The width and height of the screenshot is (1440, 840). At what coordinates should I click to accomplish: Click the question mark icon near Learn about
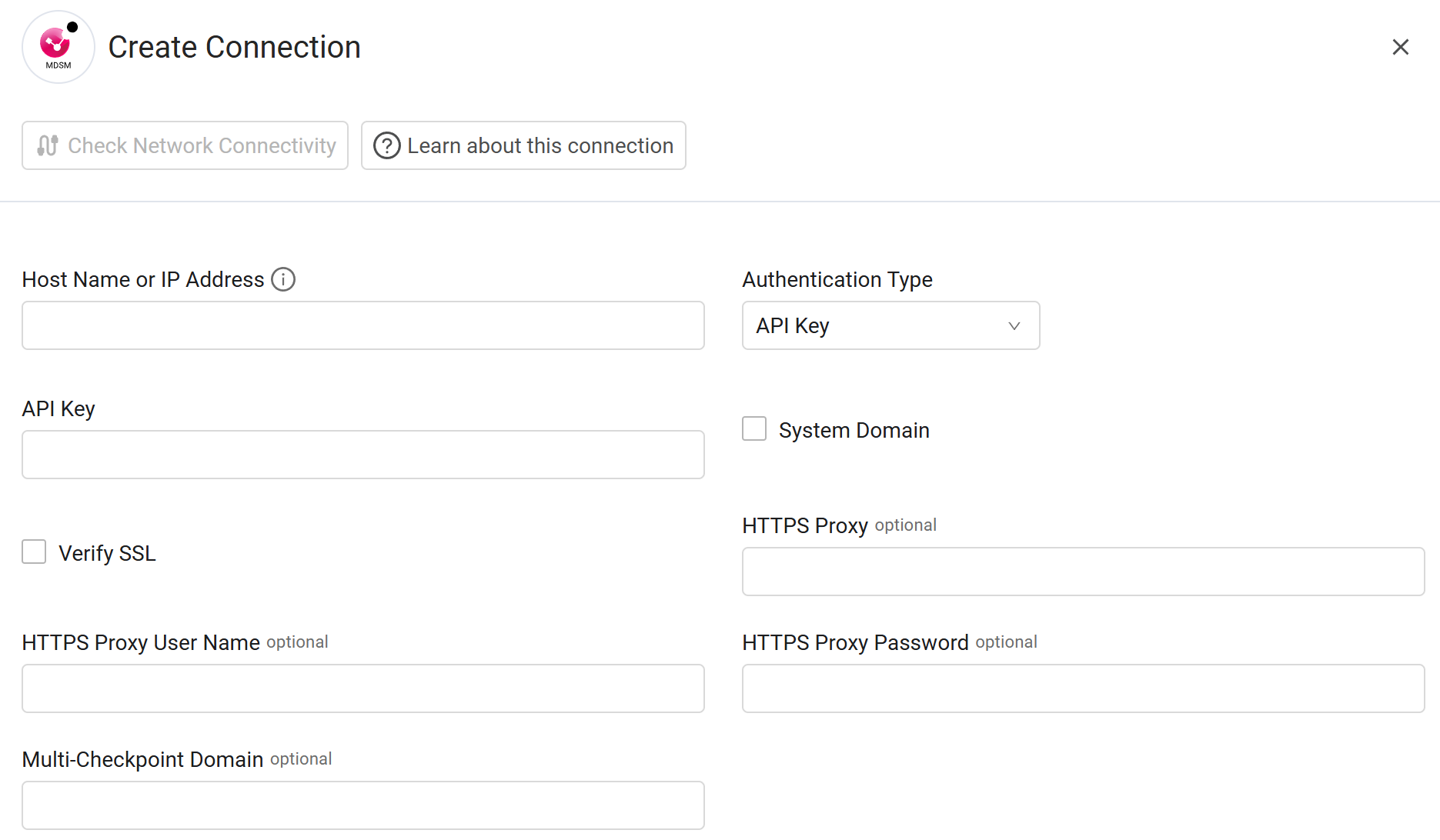coord(386,145)
